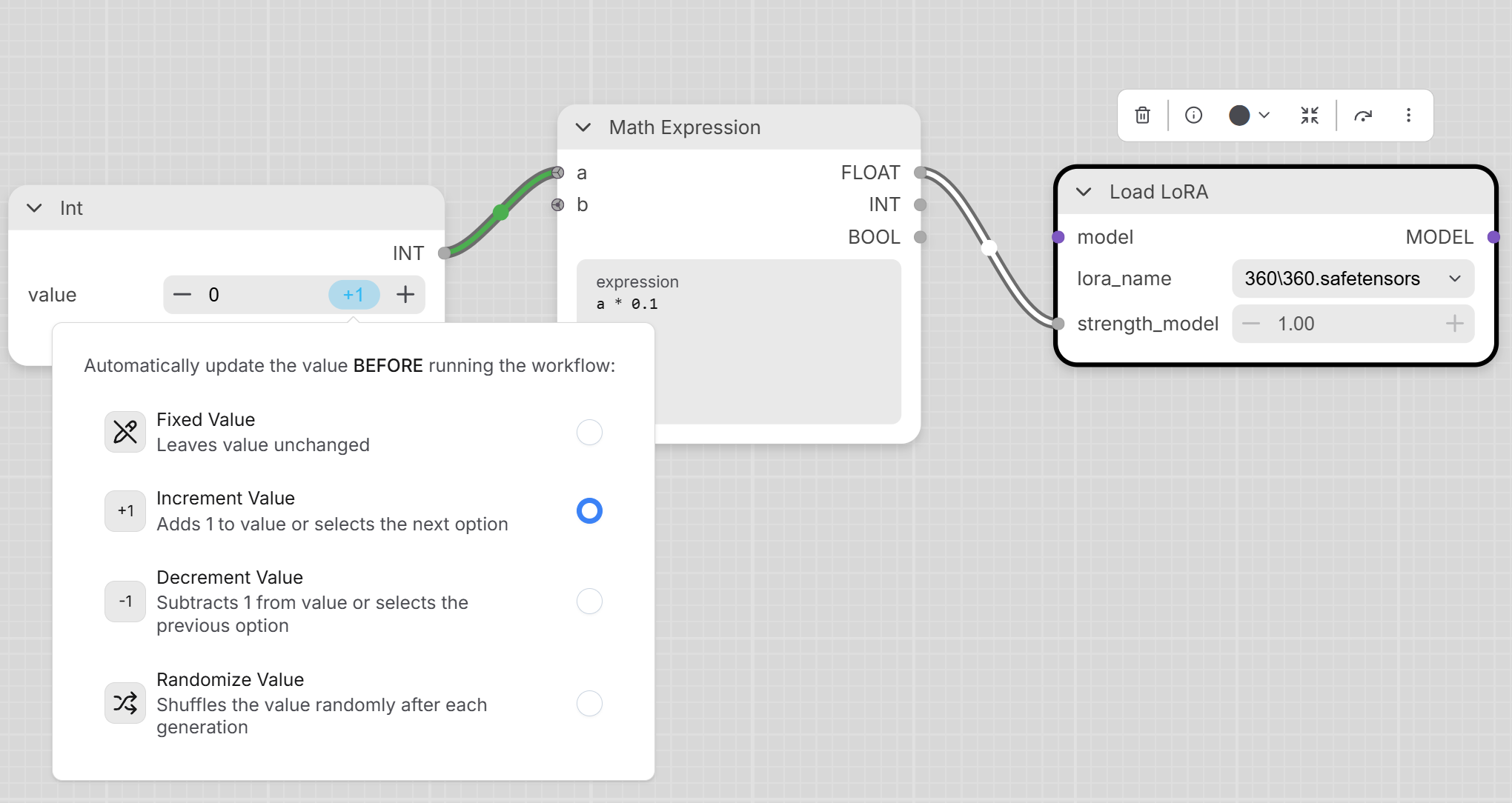Click the green midpoint on the Int link
The image size is (1512, 803).
tap(501, 213)
